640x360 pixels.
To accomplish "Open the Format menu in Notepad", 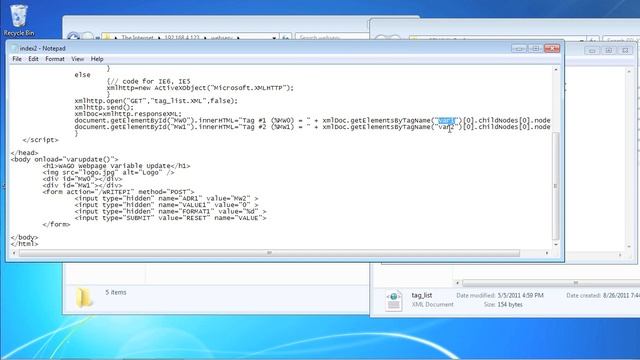I will point(55,59).
